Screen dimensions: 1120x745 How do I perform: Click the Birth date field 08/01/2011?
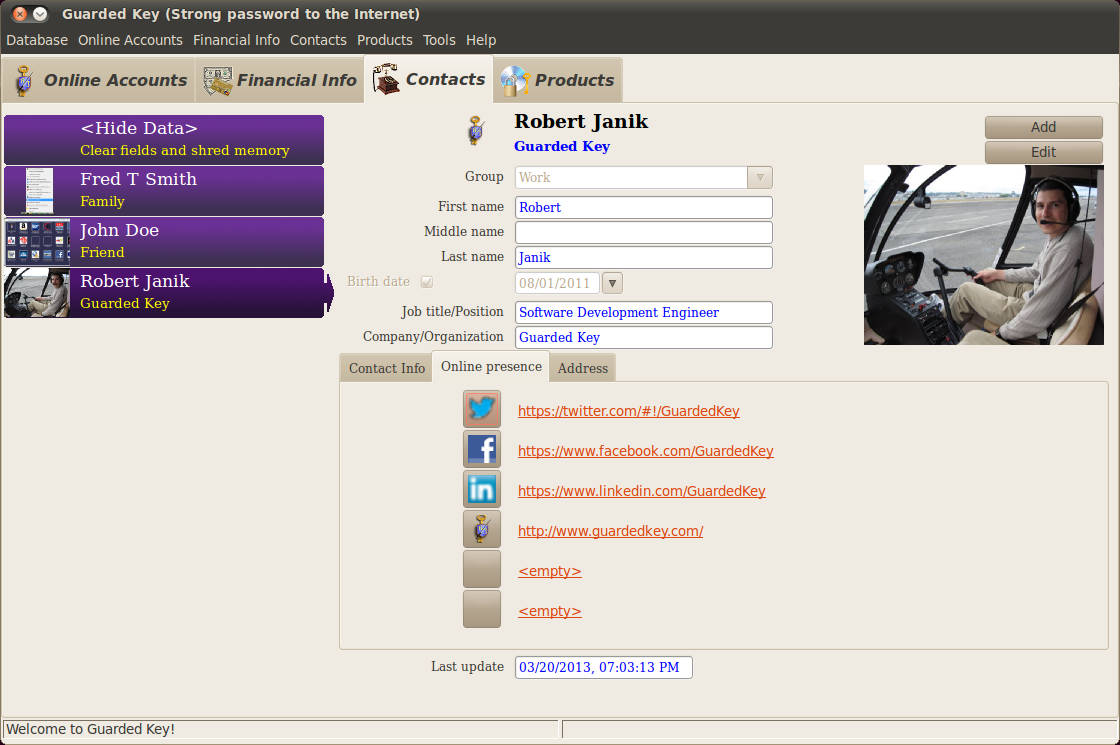pos(557,283)
